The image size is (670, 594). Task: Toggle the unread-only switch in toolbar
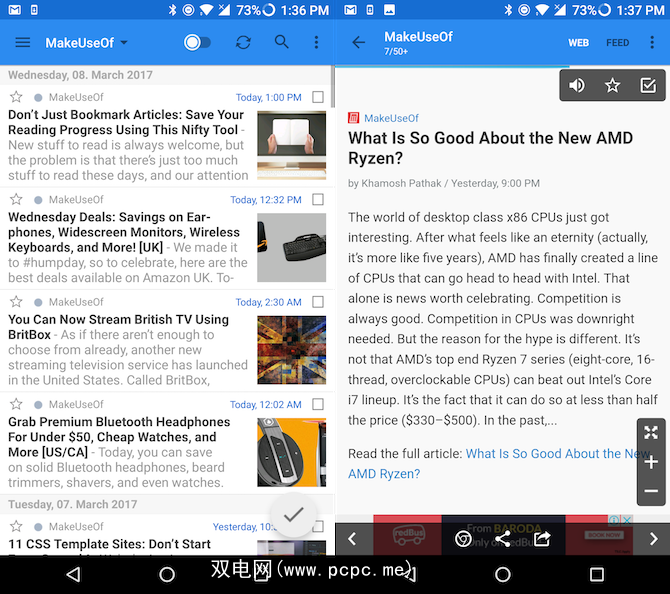197,42
